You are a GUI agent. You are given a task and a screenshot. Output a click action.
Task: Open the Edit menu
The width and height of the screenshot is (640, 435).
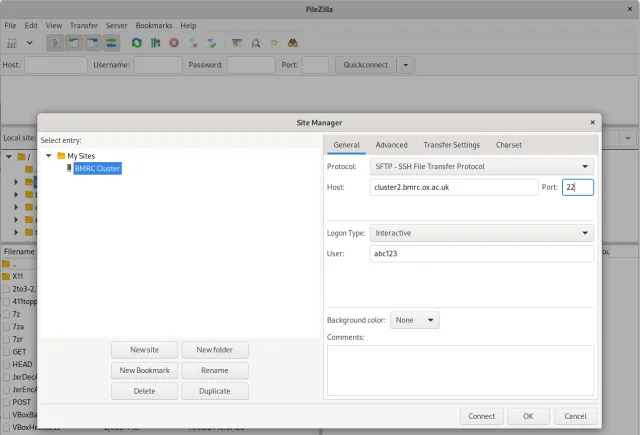point(31,25)
